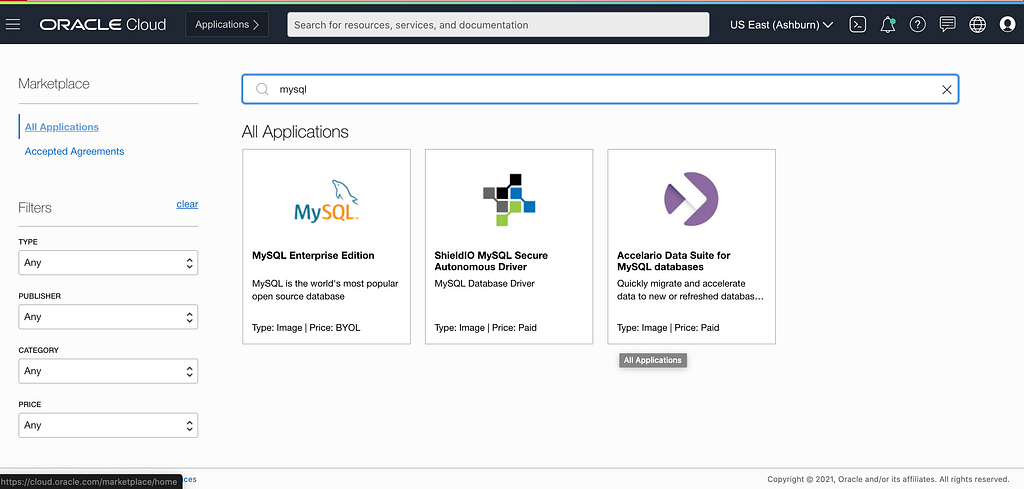
Task: Open the US East (Ashburn) region selector
Action: coord(781,25)
